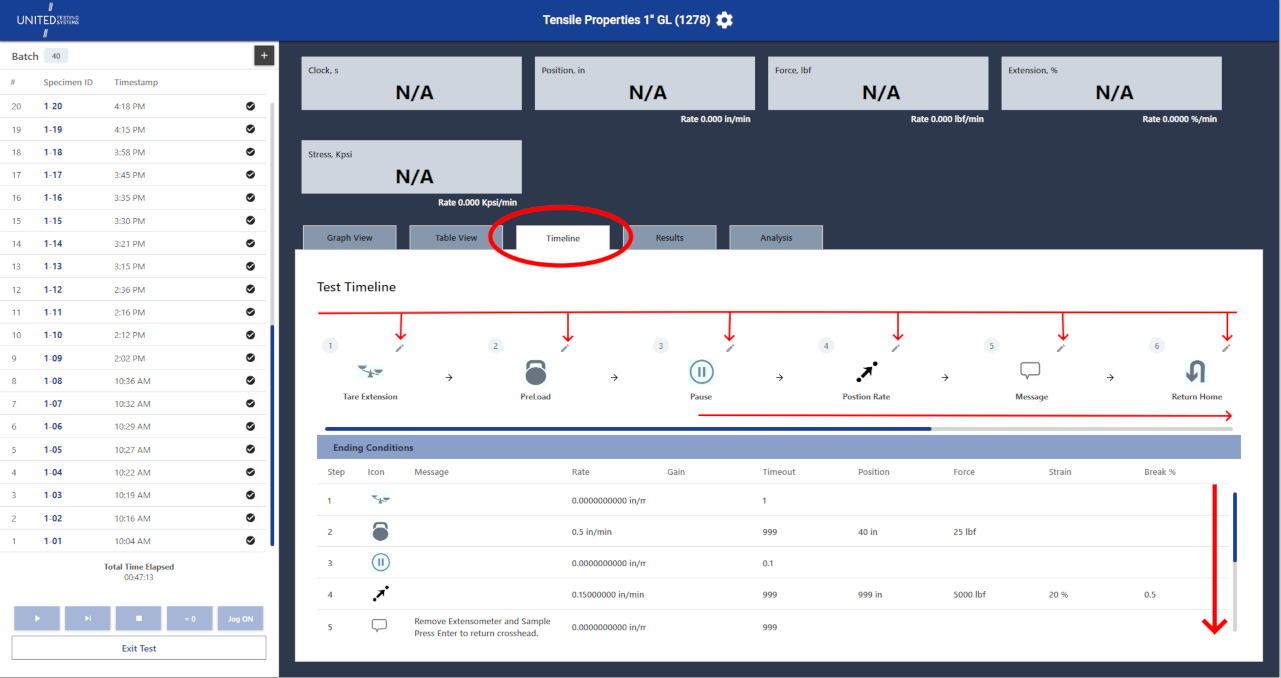Viewport: 1281px width, 678px height.
Task: Click the Ending Conditions section header
Action: point(779,447)
